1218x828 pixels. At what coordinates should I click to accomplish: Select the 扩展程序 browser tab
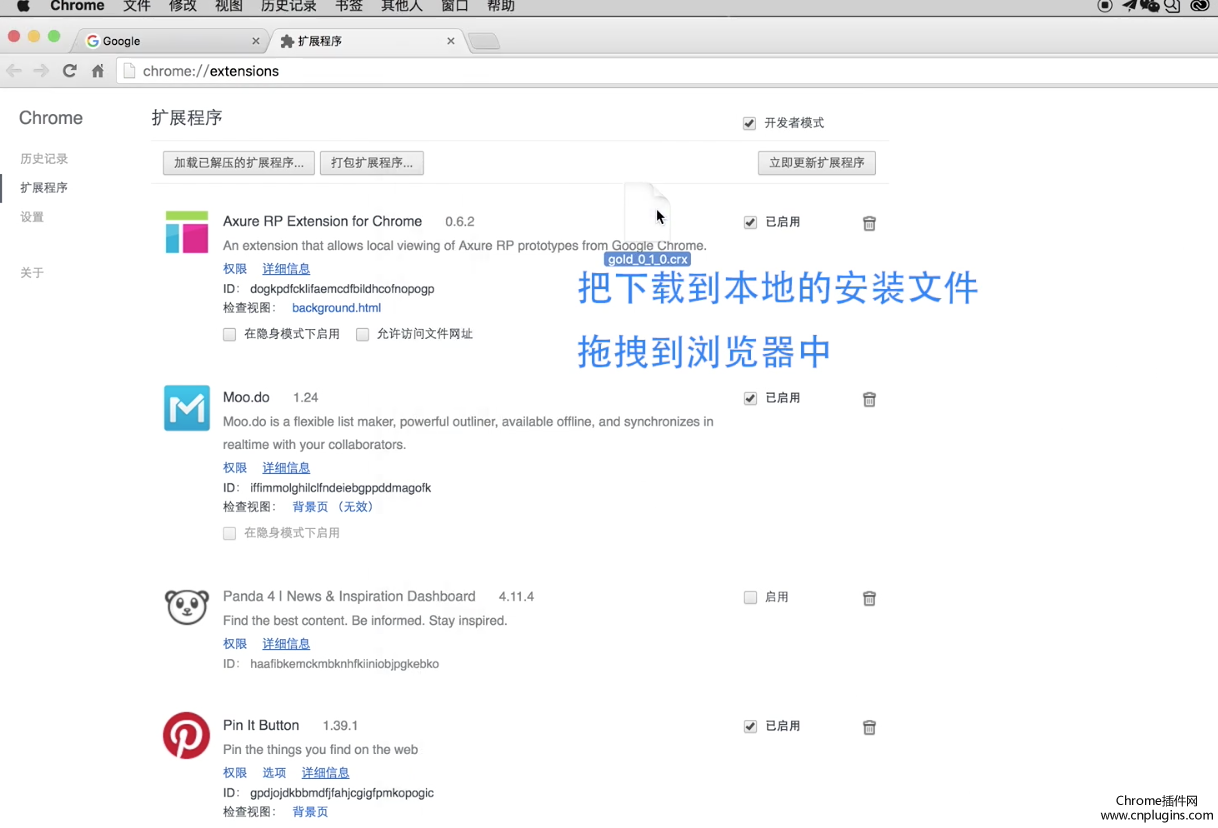[x=366, y=41]
